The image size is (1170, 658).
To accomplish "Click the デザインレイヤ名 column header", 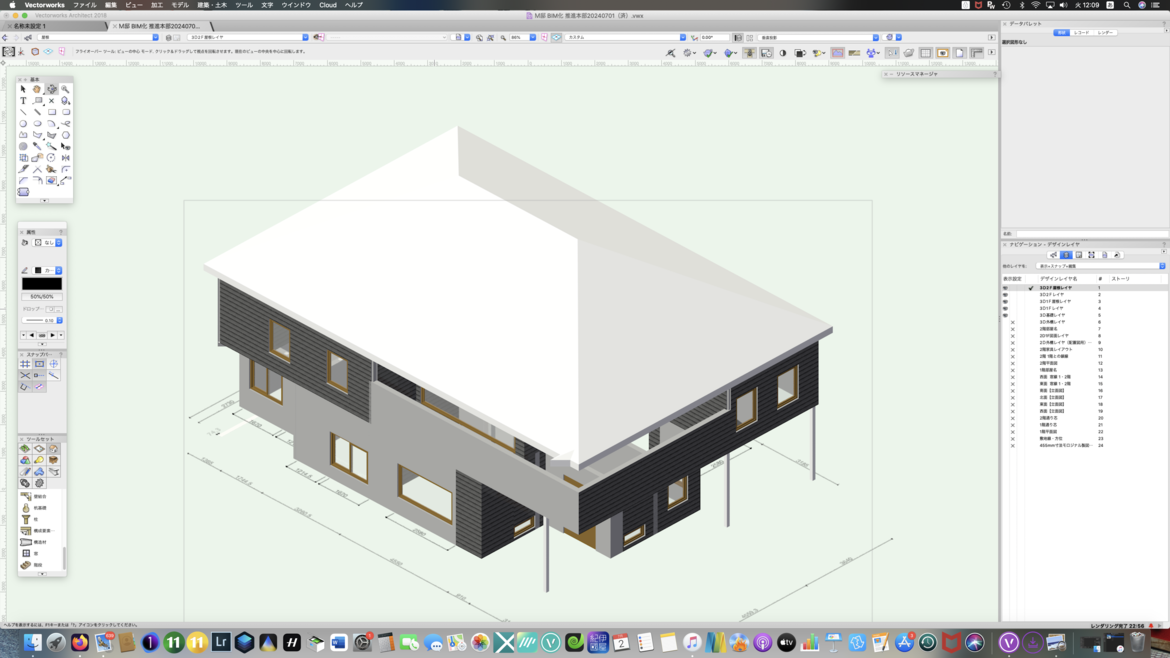I will tap(1058, 279).
